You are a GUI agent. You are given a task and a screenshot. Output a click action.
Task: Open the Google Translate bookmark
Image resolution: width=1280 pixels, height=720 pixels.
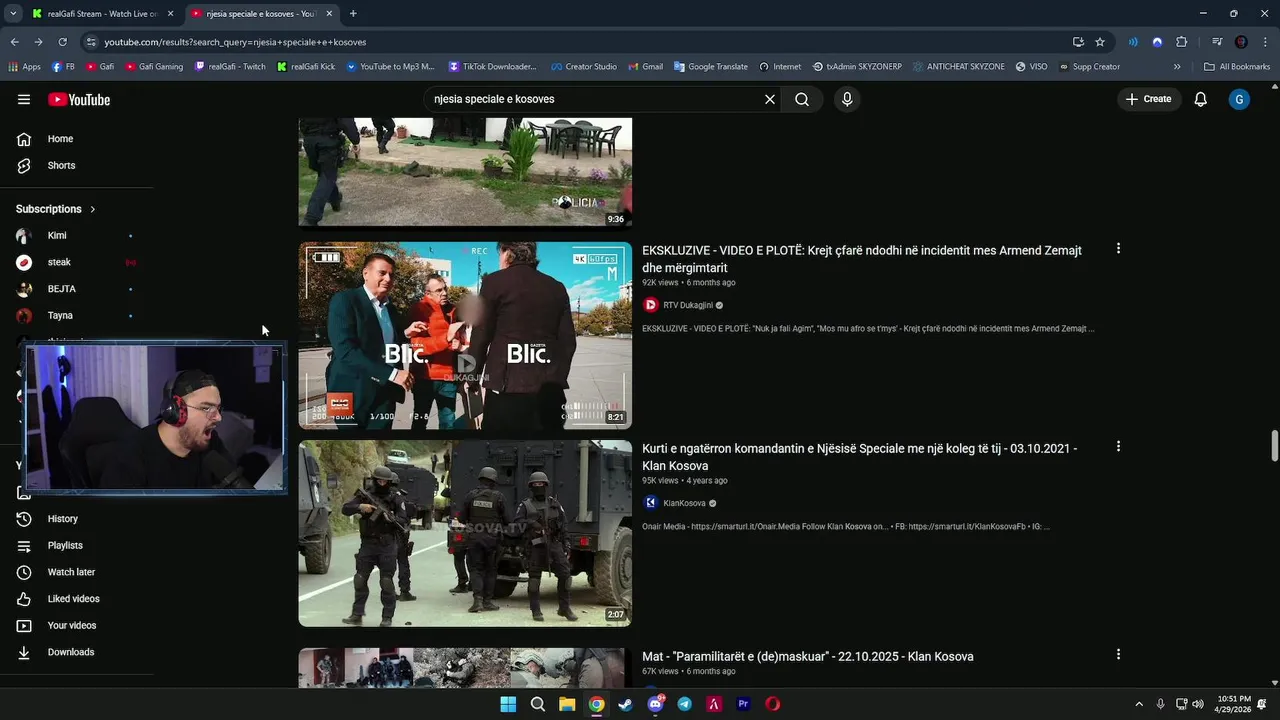[x=711, y=67]
